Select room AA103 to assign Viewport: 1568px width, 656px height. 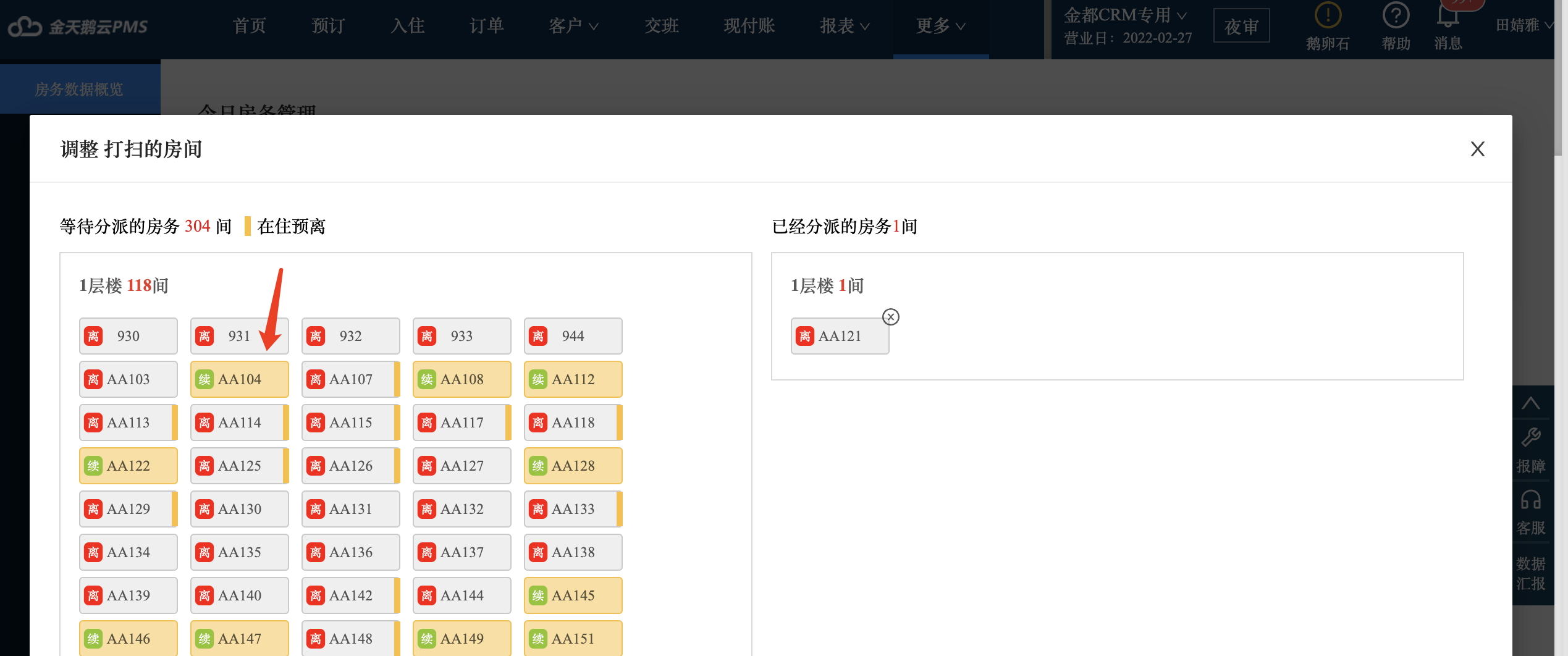pyautogui.click(x=129, y=379)
